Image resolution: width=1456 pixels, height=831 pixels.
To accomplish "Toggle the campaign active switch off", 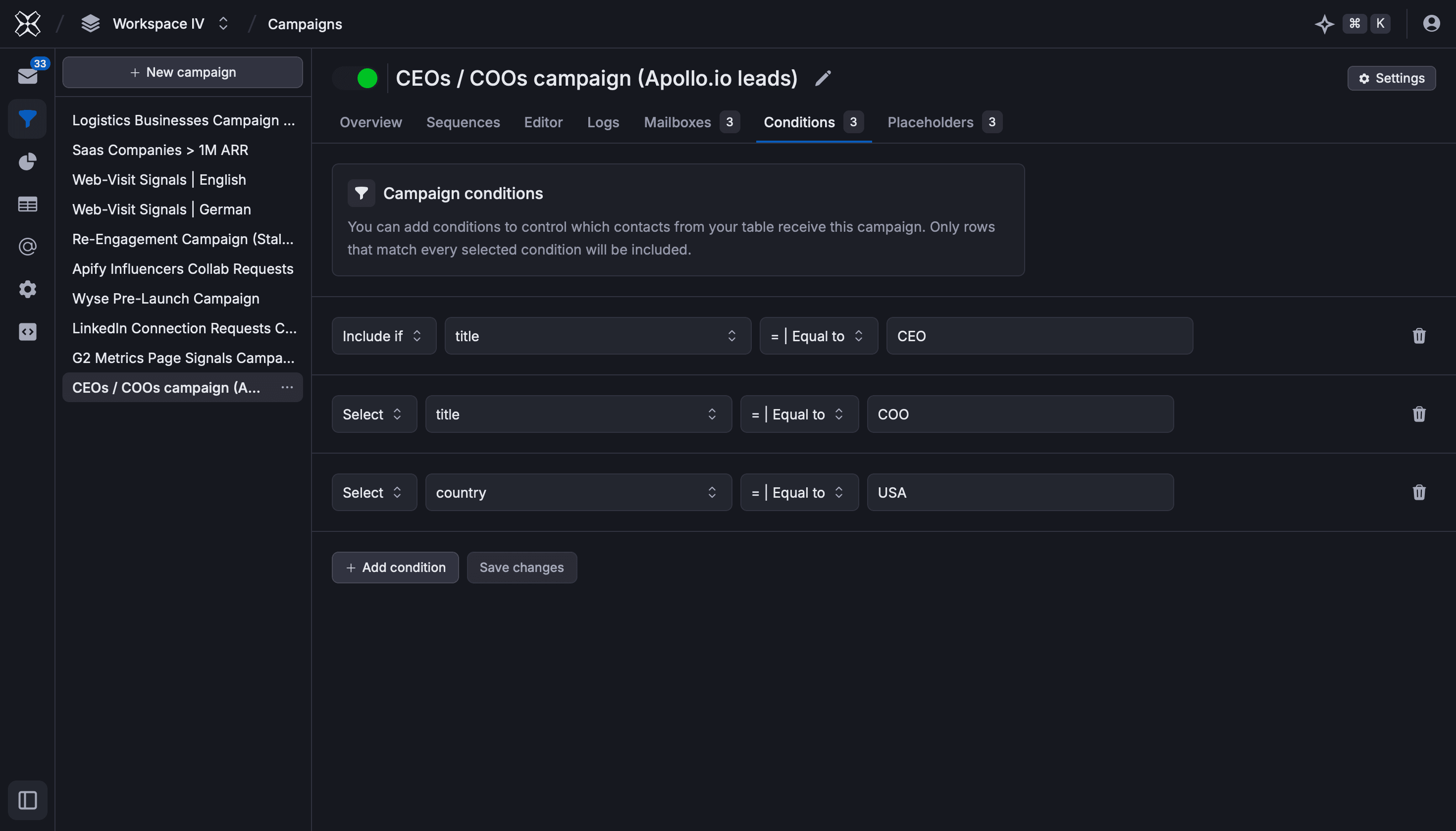I will pyautogui.click(x=357, y=78).
